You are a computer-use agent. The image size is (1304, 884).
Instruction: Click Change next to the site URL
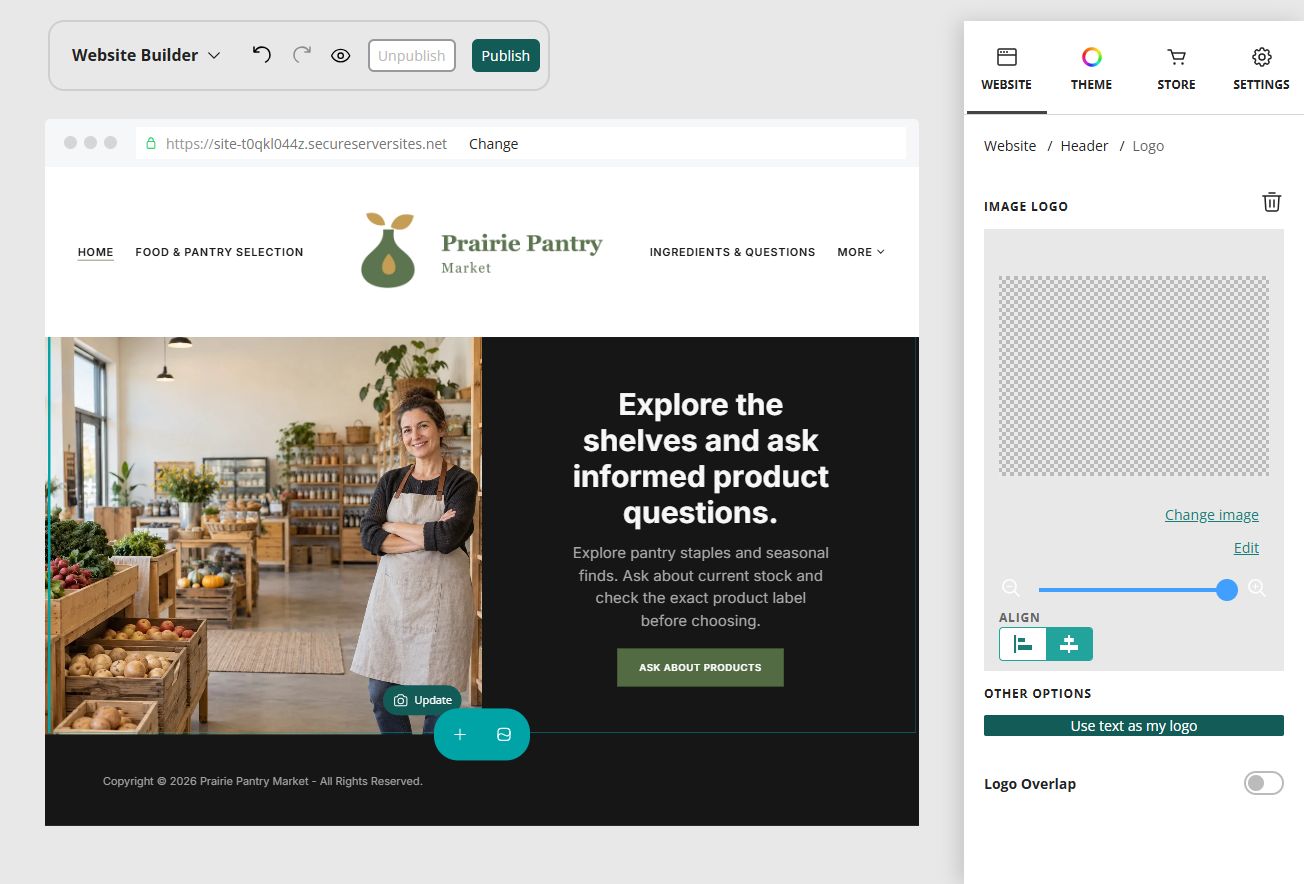[x=494, y=144]
